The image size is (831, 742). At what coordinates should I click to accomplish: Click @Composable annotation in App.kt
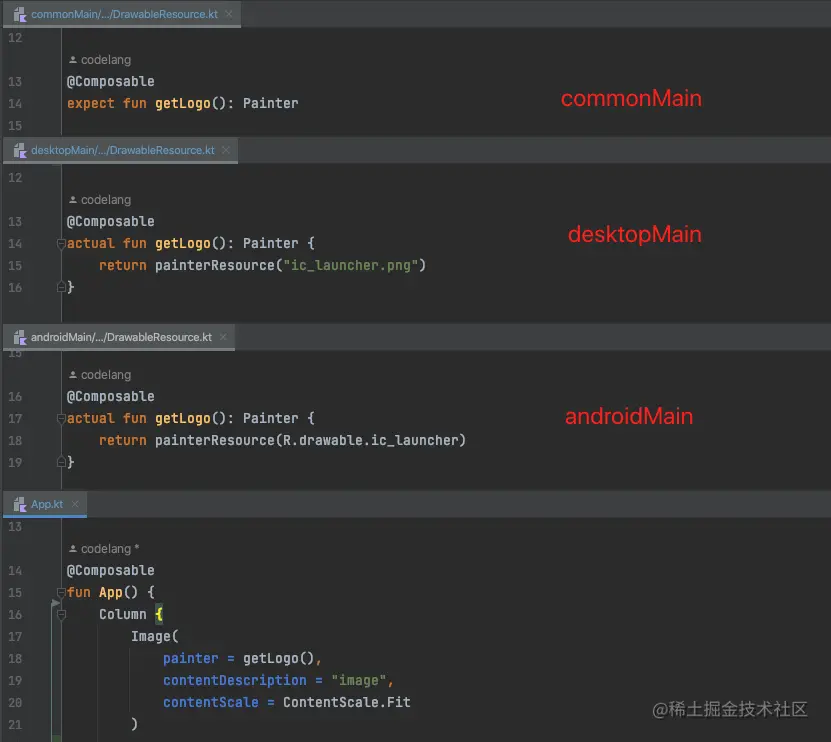coord(111,570)
